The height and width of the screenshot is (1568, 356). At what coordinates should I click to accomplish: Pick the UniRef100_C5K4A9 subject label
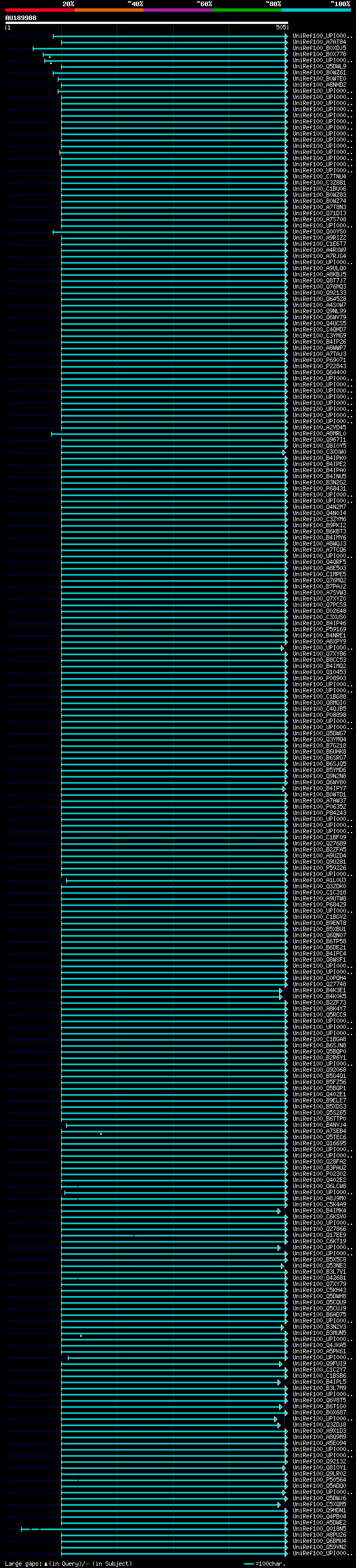319,1205
